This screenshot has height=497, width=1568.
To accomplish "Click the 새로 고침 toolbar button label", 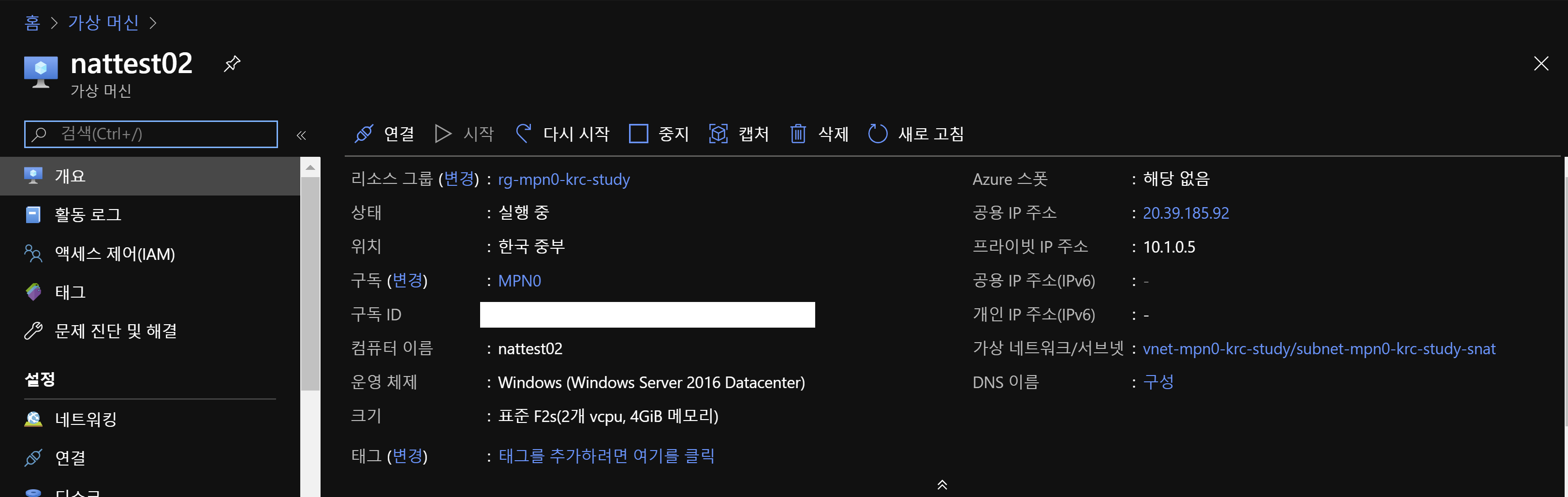I will tap(931, 134).
